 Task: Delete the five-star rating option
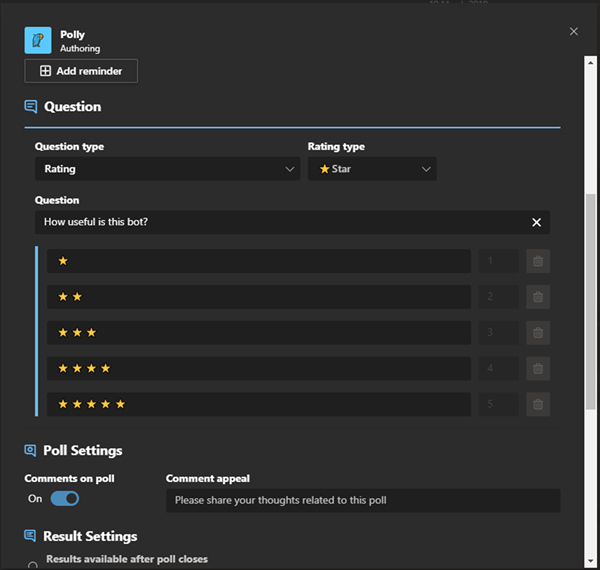click(538, 405)
